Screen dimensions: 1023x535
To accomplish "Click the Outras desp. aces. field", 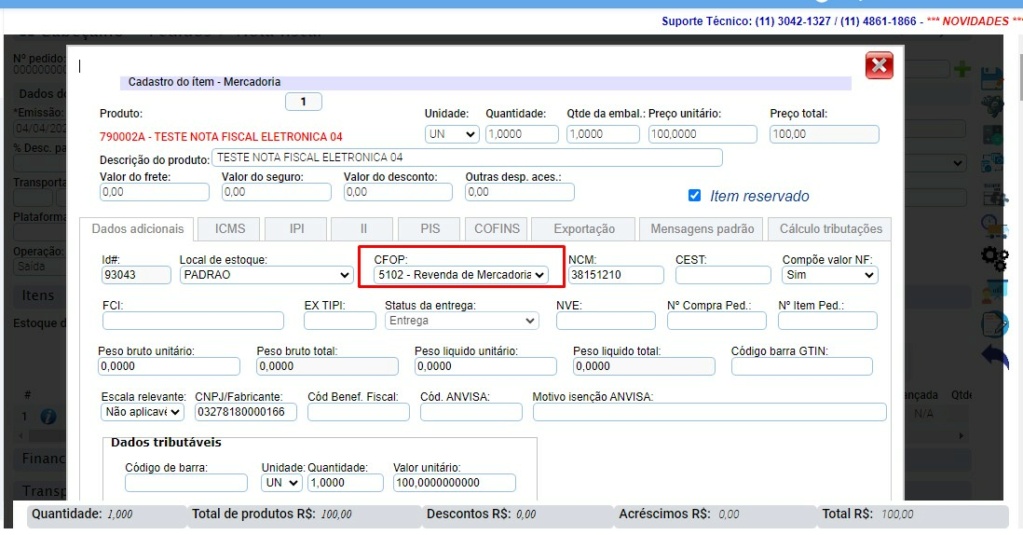I will 519,192.
